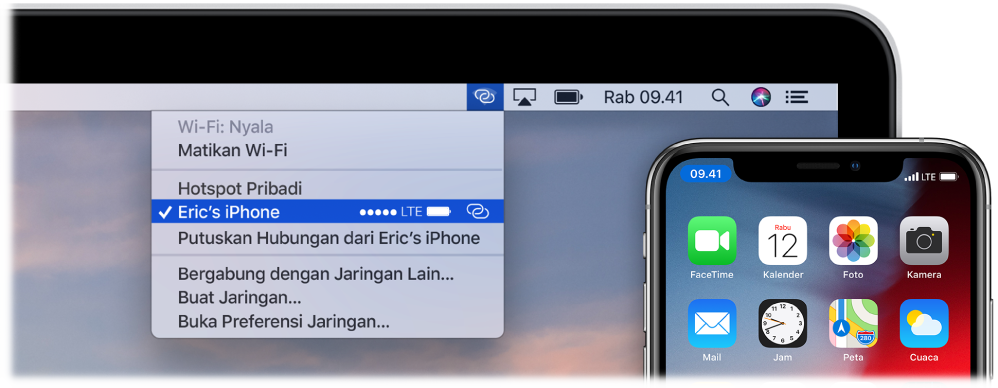Click the battery icon in Eric's iPhone row
998x388 pixels.
pyautogui.click(x=439, y=212)
